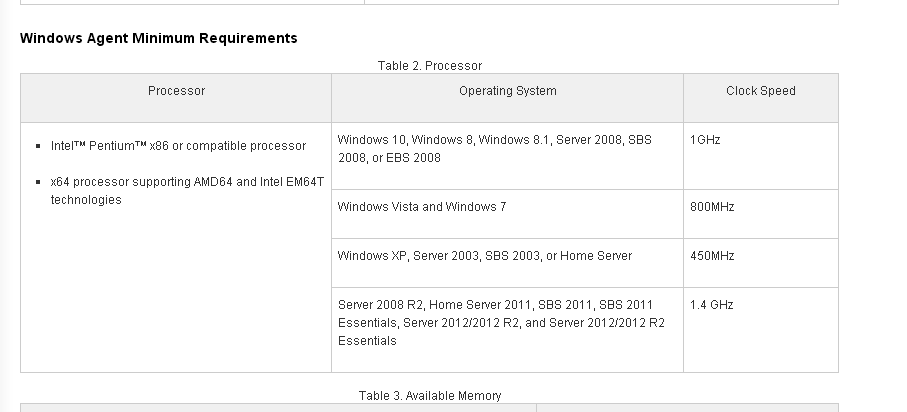Click the 450MHz clock speed value
907x412 pixels.
point(712,256)
